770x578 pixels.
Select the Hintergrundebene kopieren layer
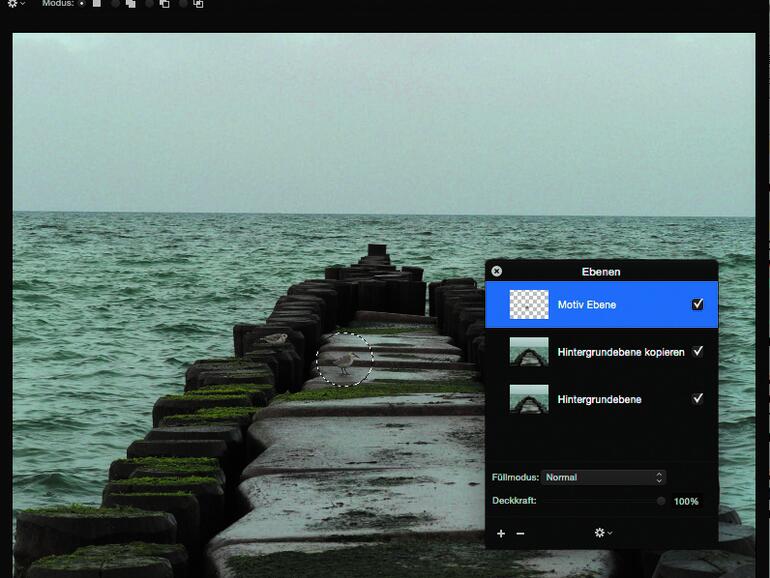601,352
